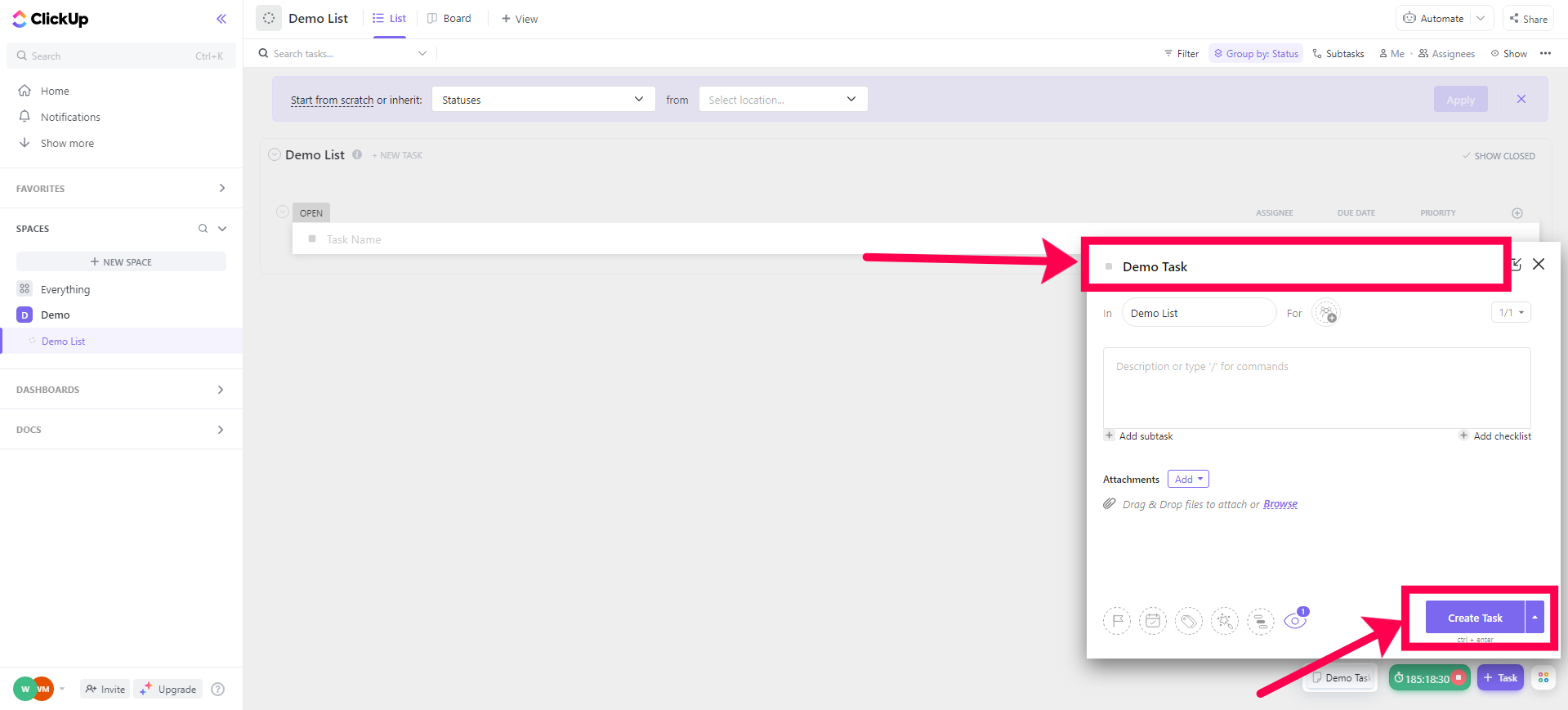Screen dimensions: 1568x710
Task: Open the Select location dropdown
Action: click(x=783, y=99)
